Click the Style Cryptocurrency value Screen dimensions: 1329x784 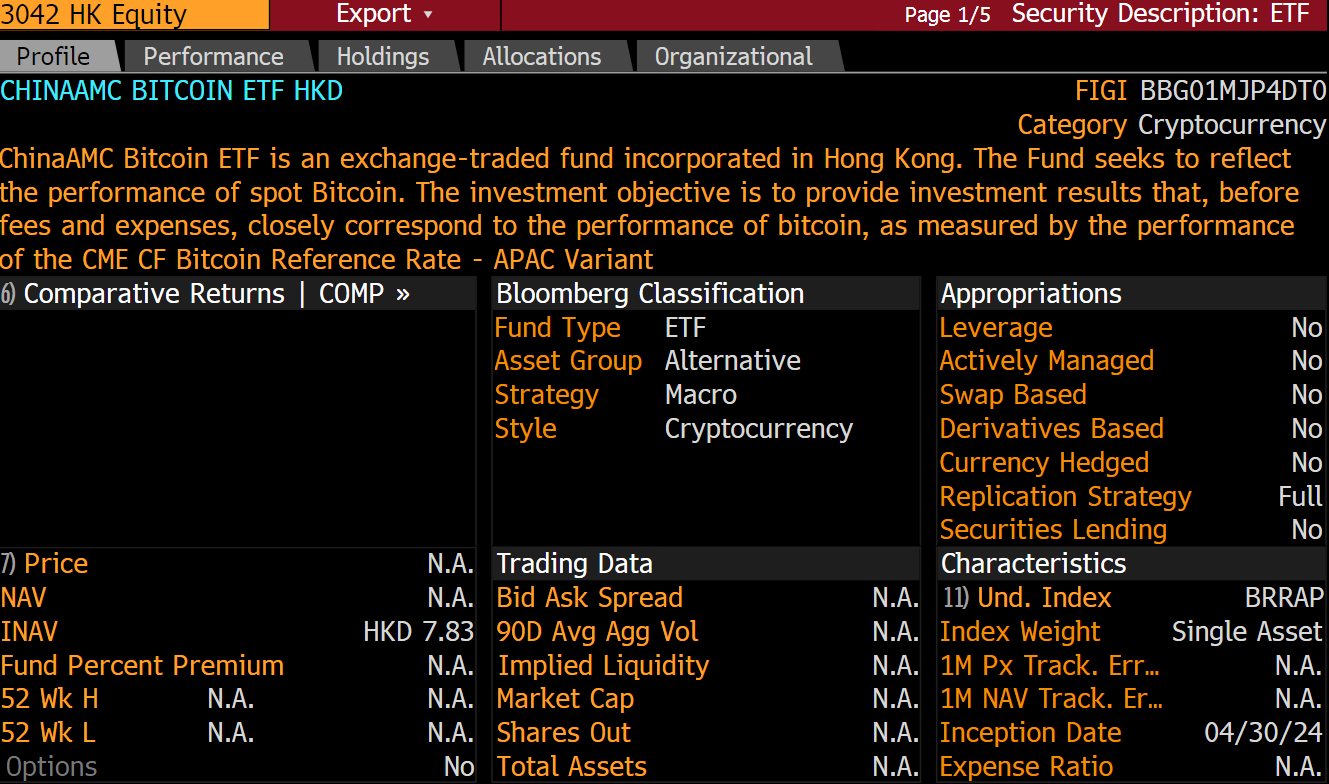(x=759, y=429)
